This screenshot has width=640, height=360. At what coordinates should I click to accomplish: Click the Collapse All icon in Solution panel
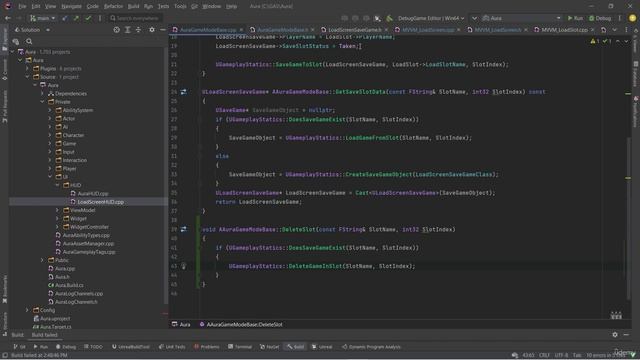(x=139, y=30)
